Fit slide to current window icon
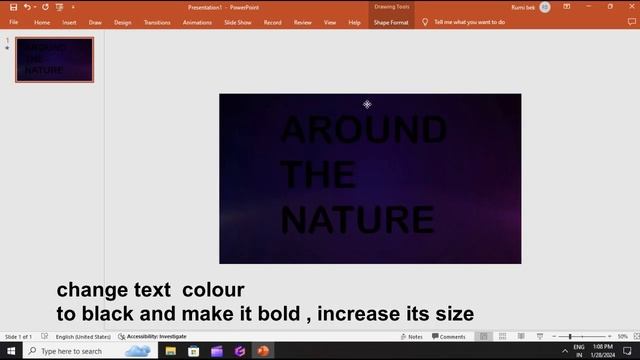640x360 pixels. (x=636, y=336)
